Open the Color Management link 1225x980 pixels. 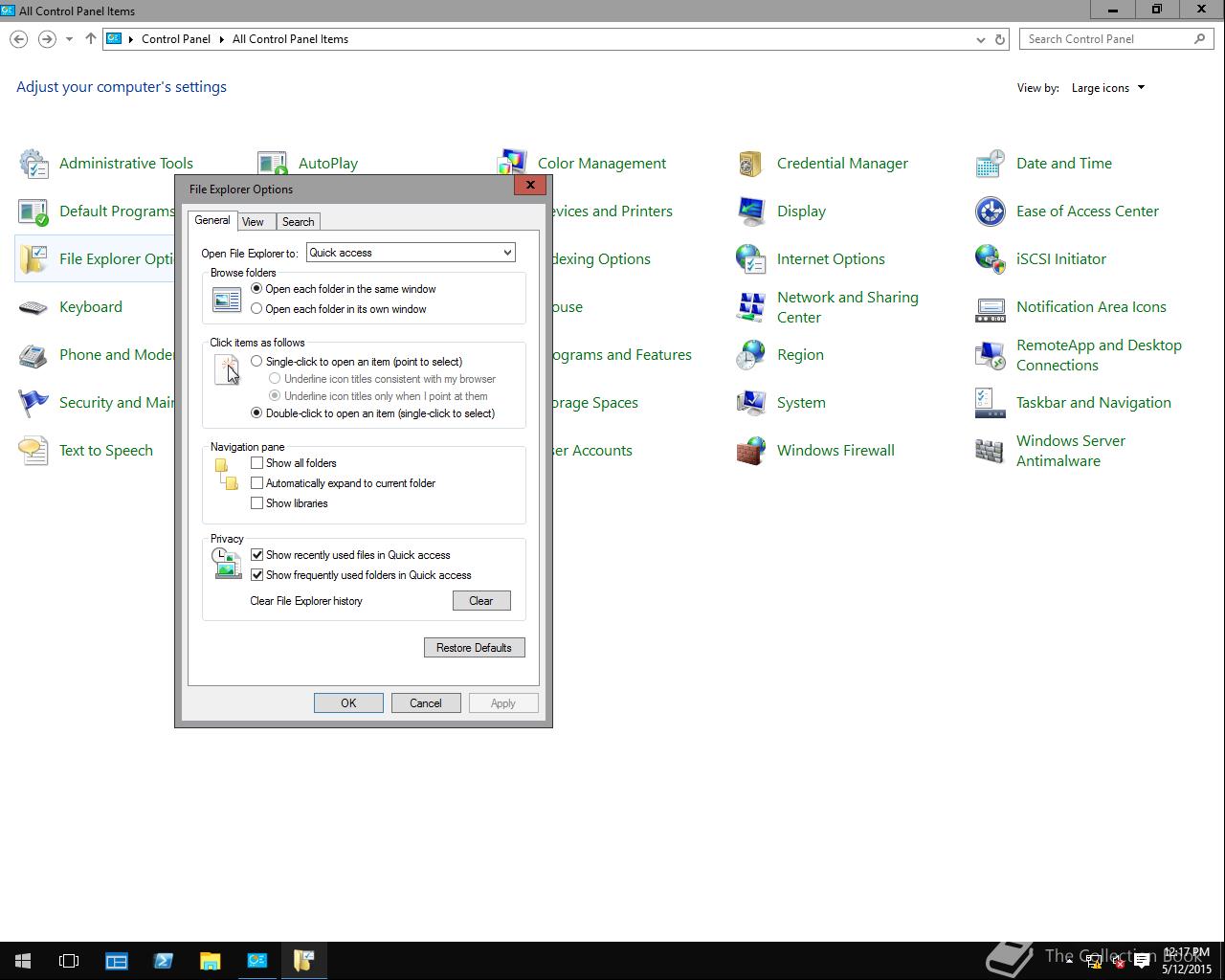(x=602, y=164)
